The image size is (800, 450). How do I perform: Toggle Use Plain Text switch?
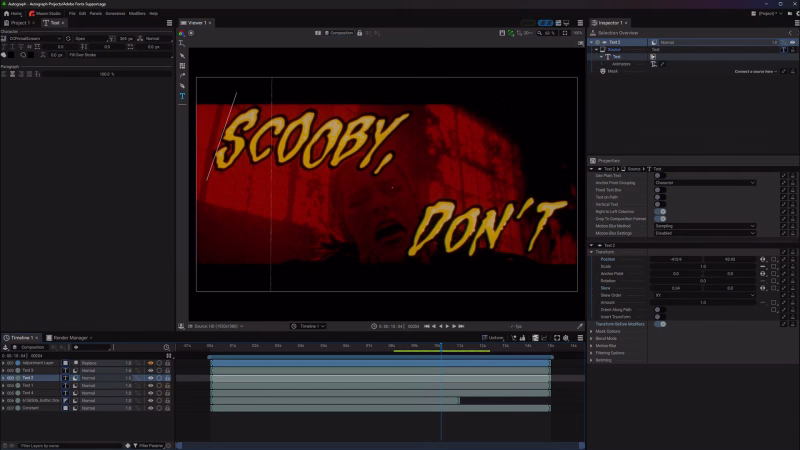659,176
